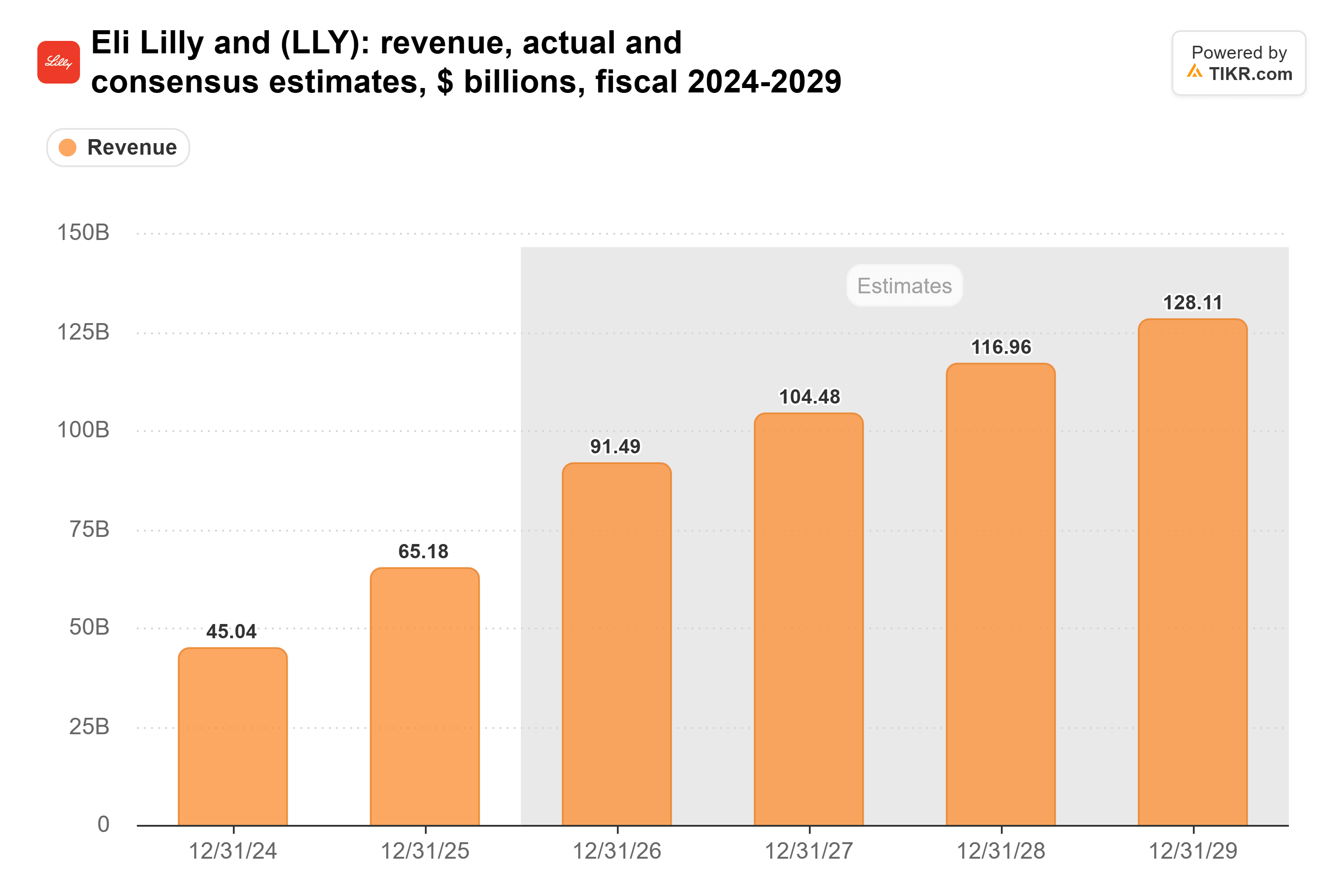Toggle the Revenue legend item
Image resolution: width=1344 pixels, height=896 pixels.
click(x=118, y=148)
